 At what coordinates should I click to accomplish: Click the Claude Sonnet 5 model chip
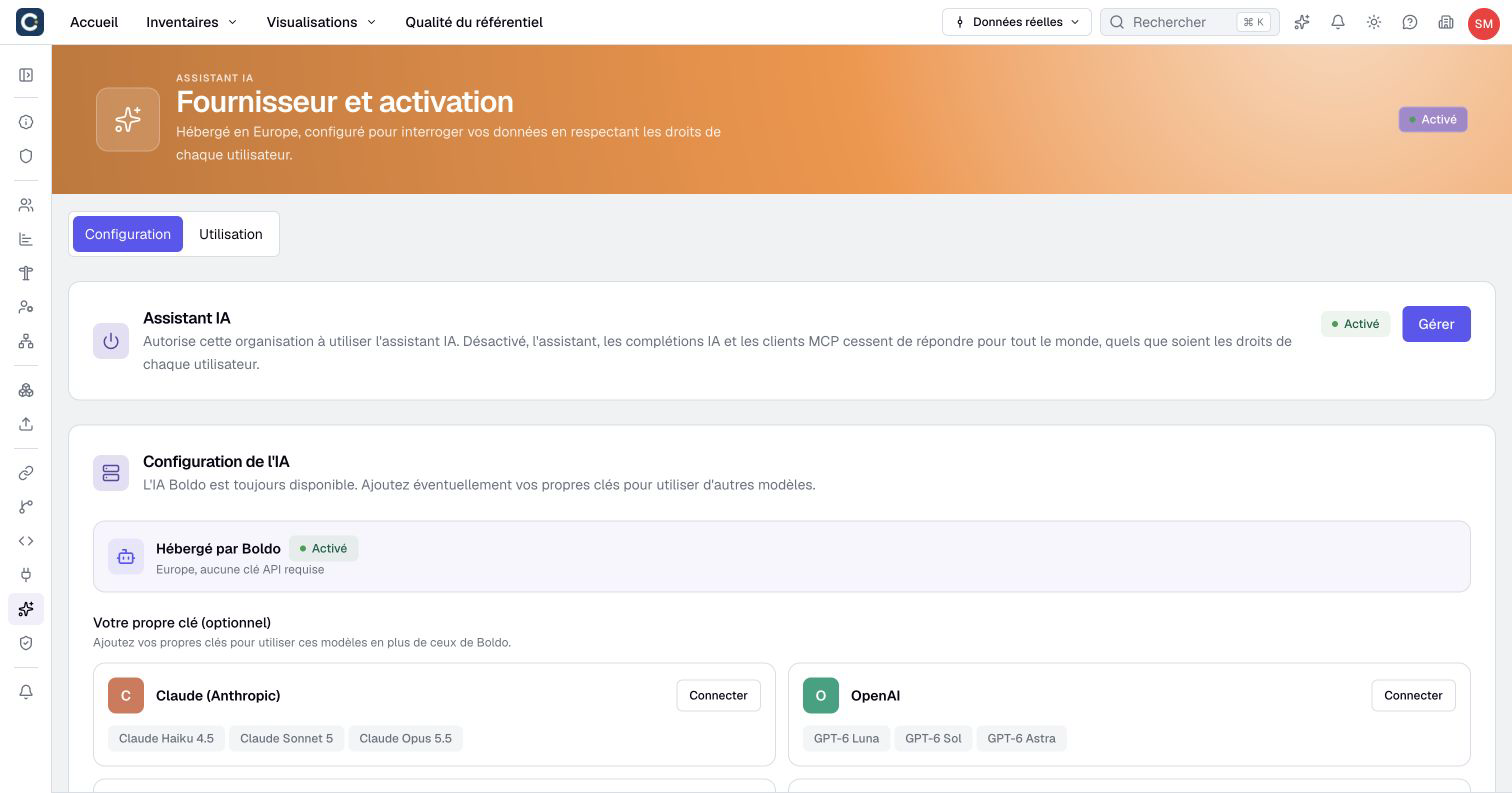(286, 738)
